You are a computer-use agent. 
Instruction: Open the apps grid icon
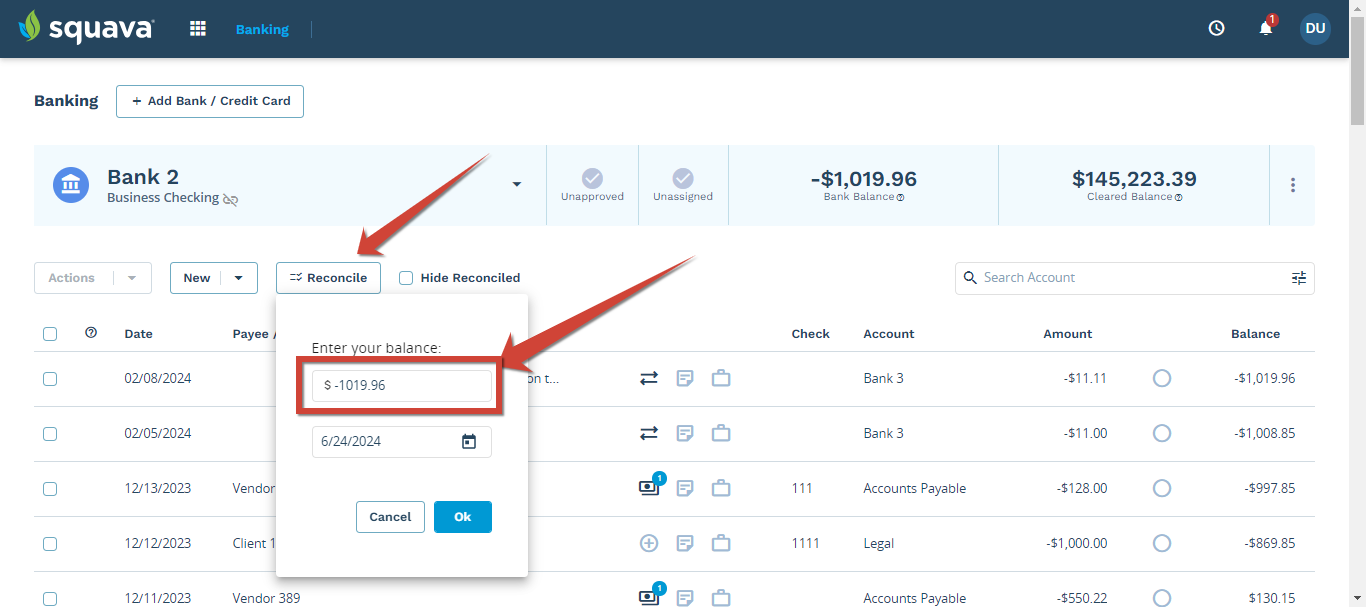click(x=198, y=29)
